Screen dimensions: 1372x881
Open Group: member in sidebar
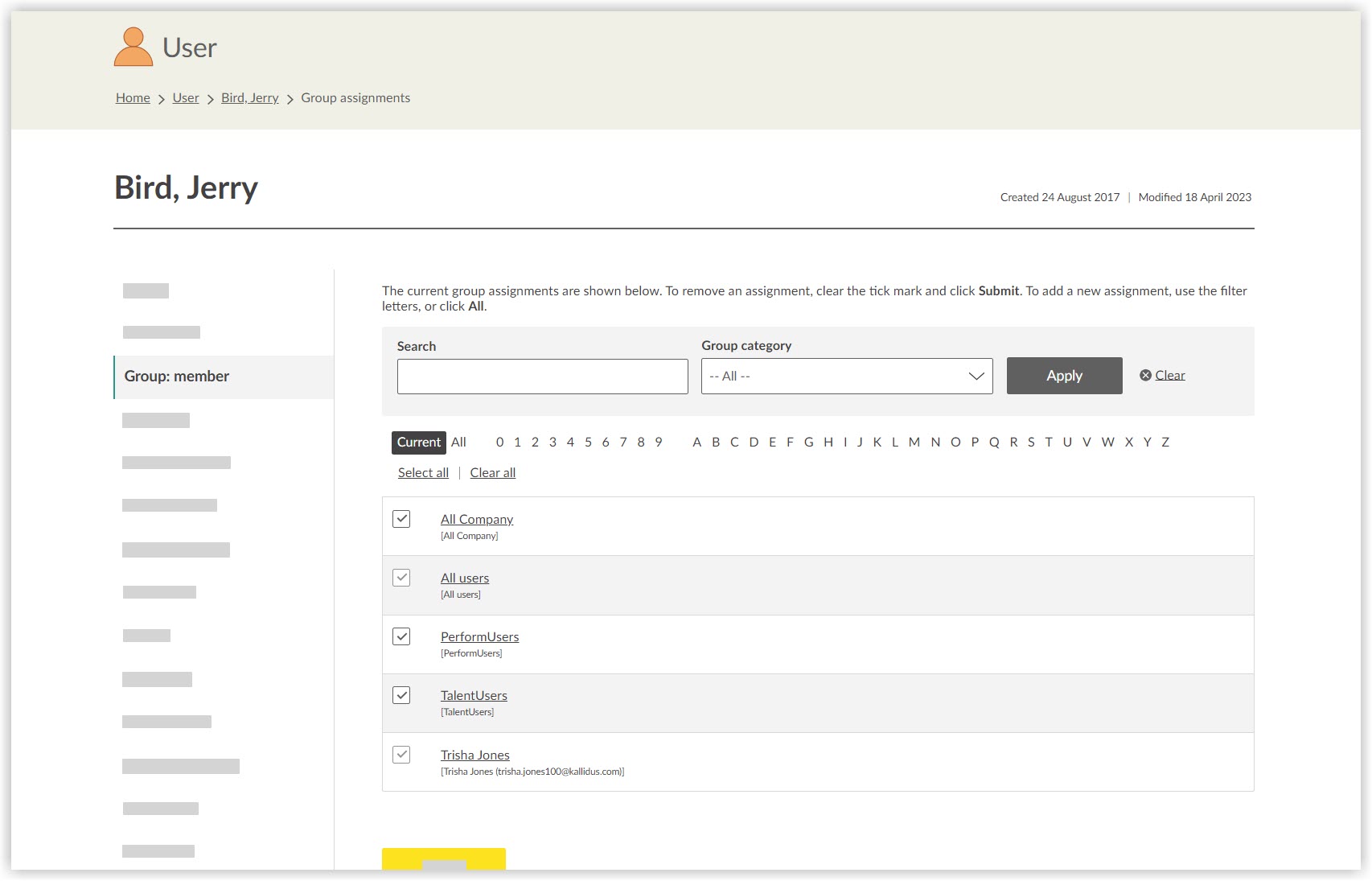coord(177,377)
